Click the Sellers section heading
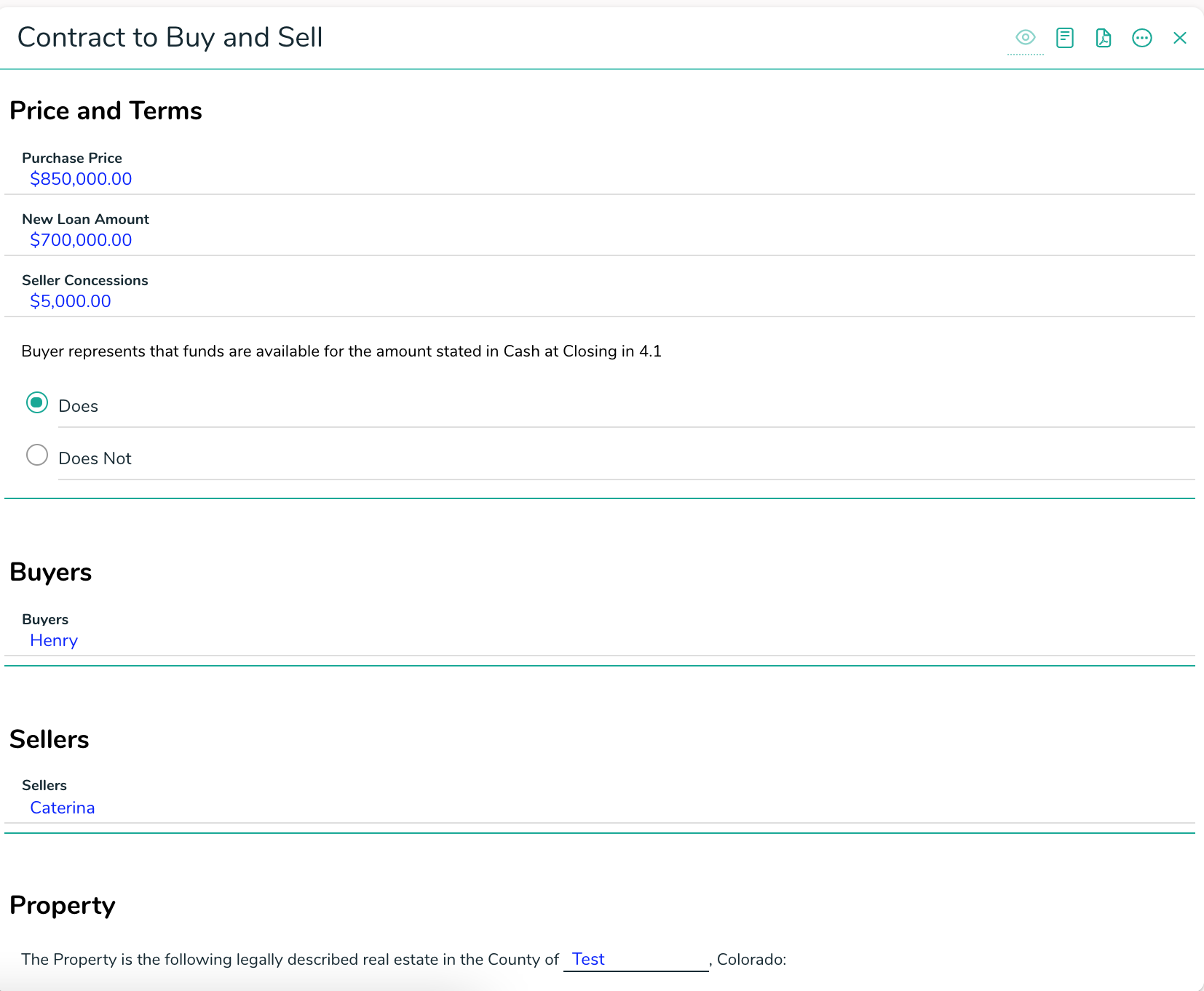 [x=49, y=739]
